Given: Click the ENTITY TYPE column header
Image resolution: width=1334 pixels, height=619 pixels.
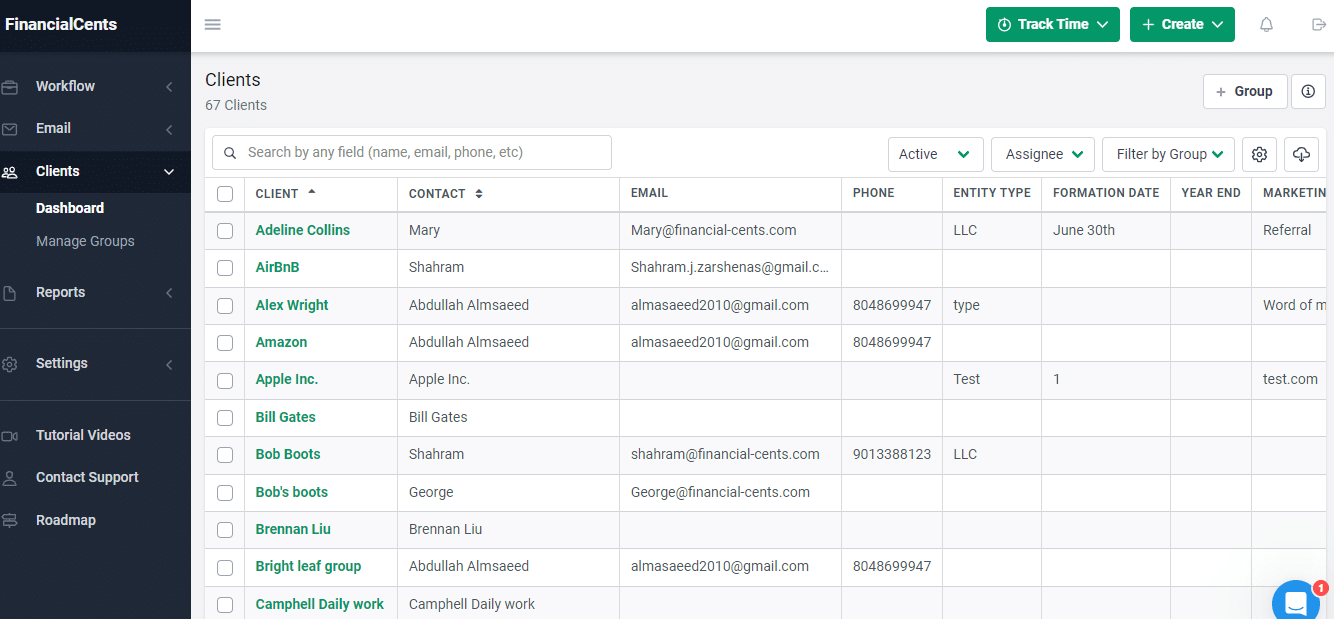Looking at the screenshot, I should (x=992, y=193).
